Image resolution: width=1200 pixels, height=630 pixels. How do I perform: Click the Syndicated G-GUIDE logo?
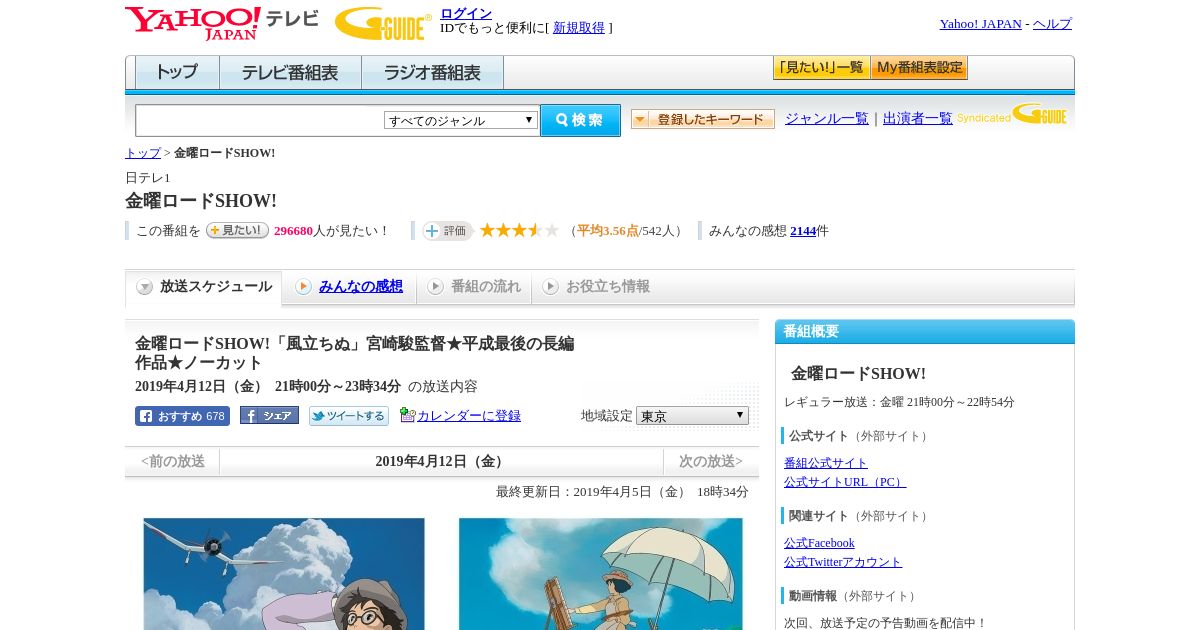pos(1012,114)
